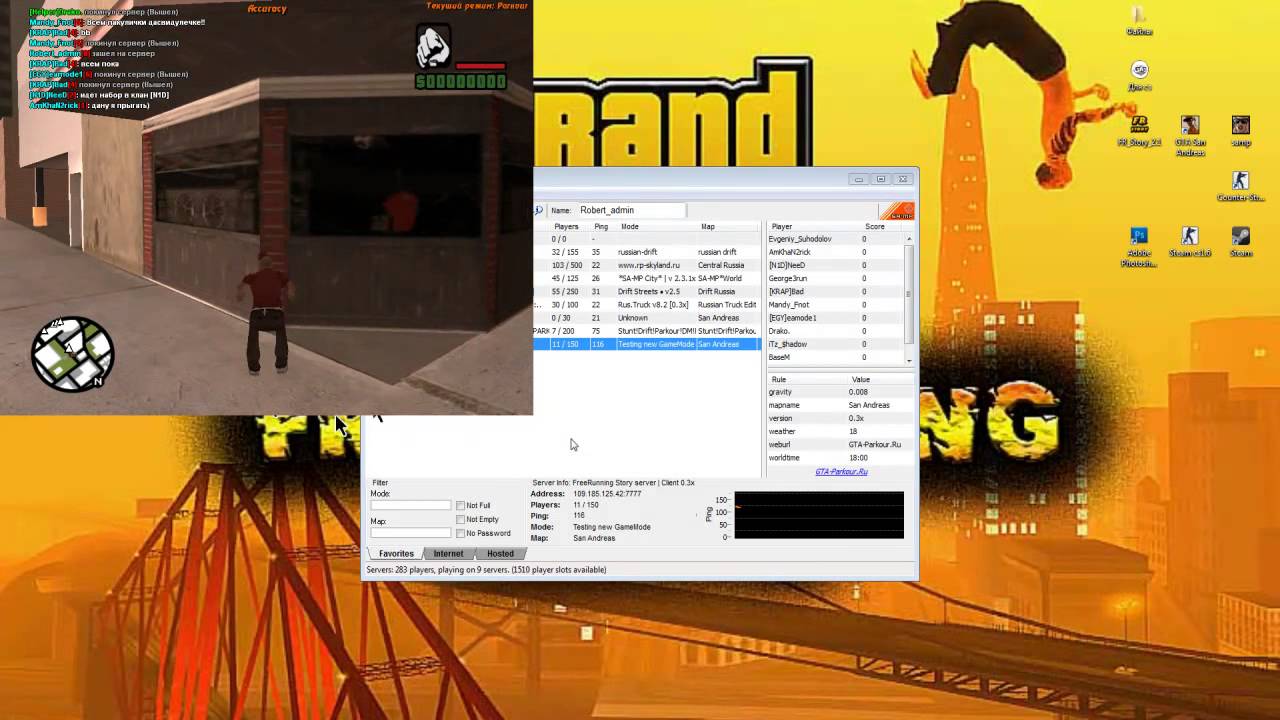Sort servers by Players column header
The image size is (1280, 720).
pos(566,227)
